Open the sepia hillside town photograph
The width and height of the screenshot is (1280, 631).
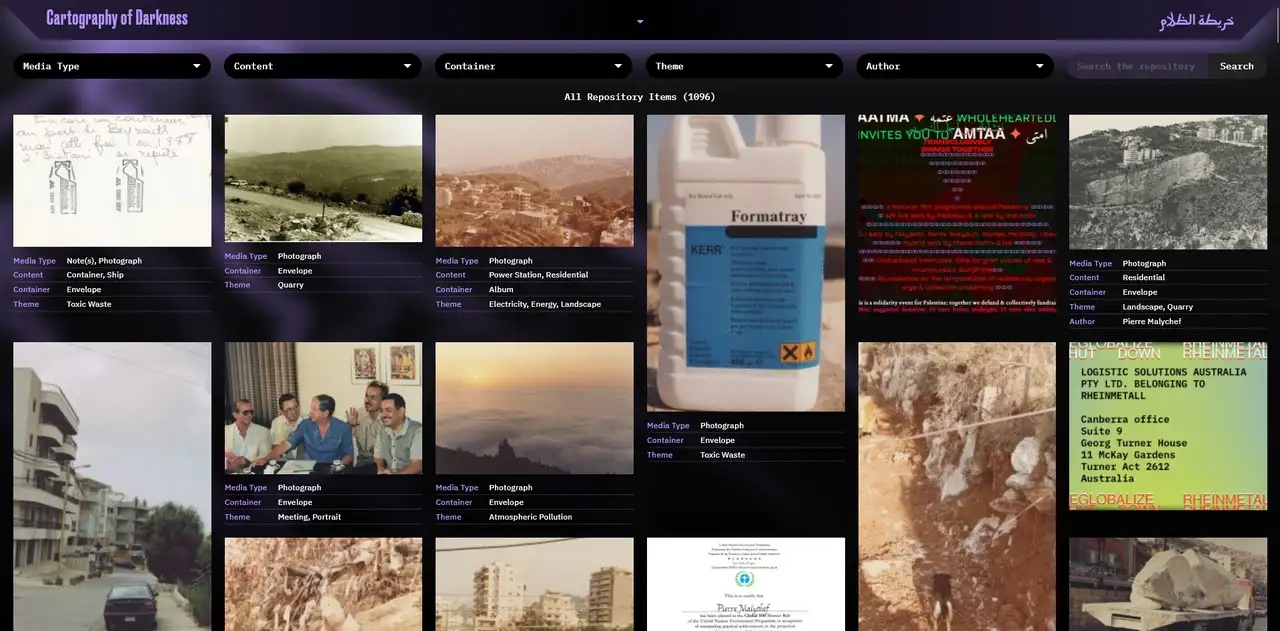click(534, 180)
